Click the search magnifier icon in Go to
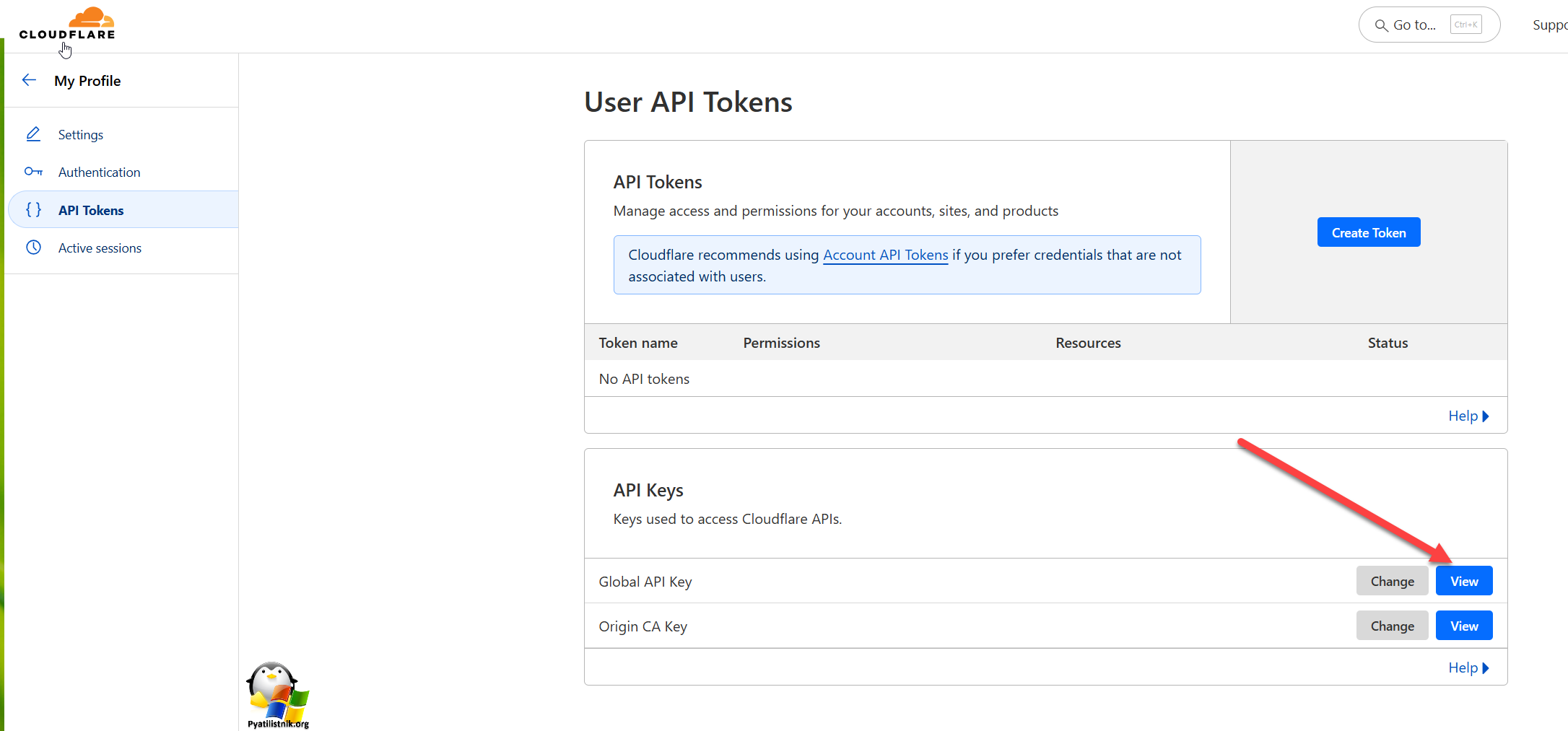Image resolution: width=1568 pixels, height=731 pixels. 1381,25
